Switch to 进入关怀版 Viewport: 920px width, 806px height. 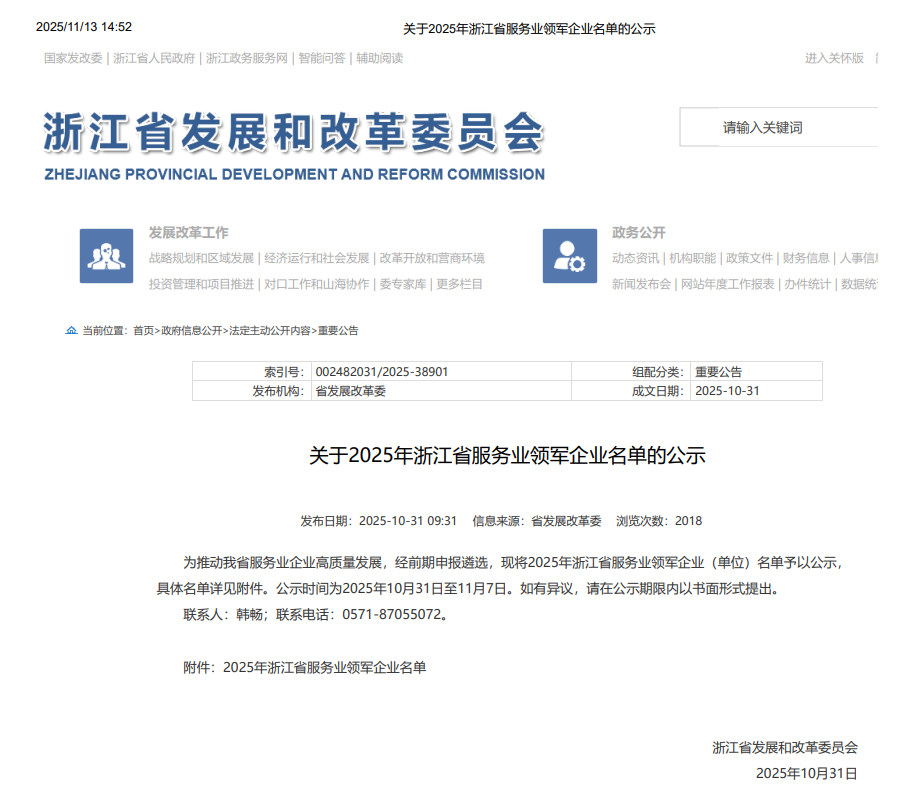834,58
